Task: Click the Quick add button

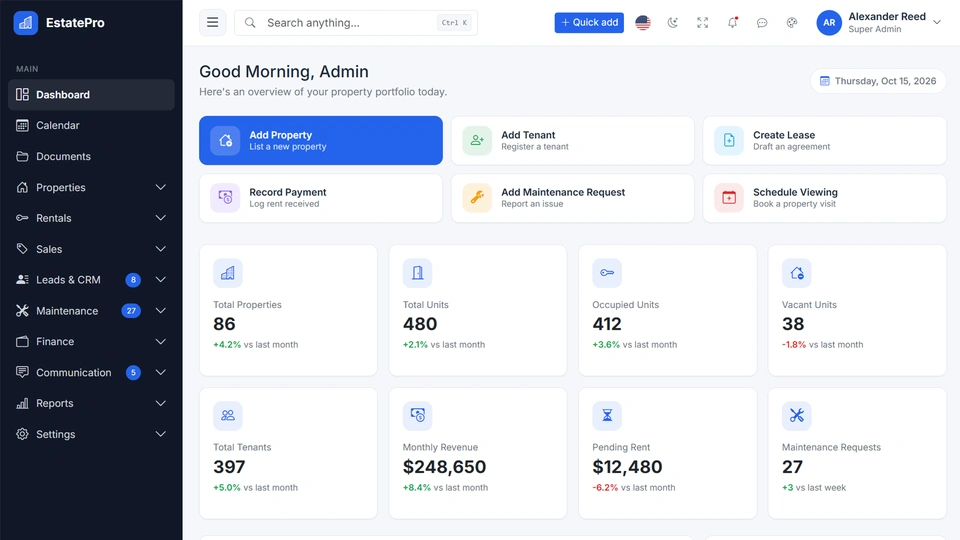Action: click(589, 23)
